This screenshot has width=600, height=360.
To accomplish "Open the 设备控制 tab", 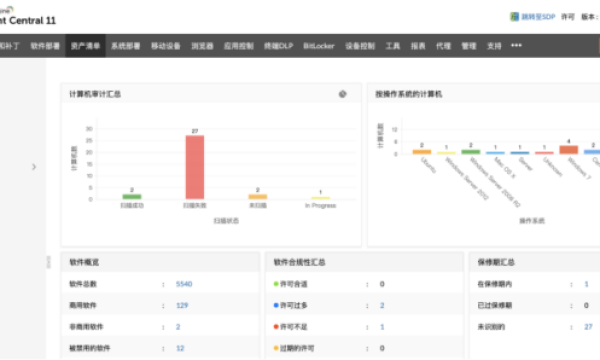I will 360,46.
